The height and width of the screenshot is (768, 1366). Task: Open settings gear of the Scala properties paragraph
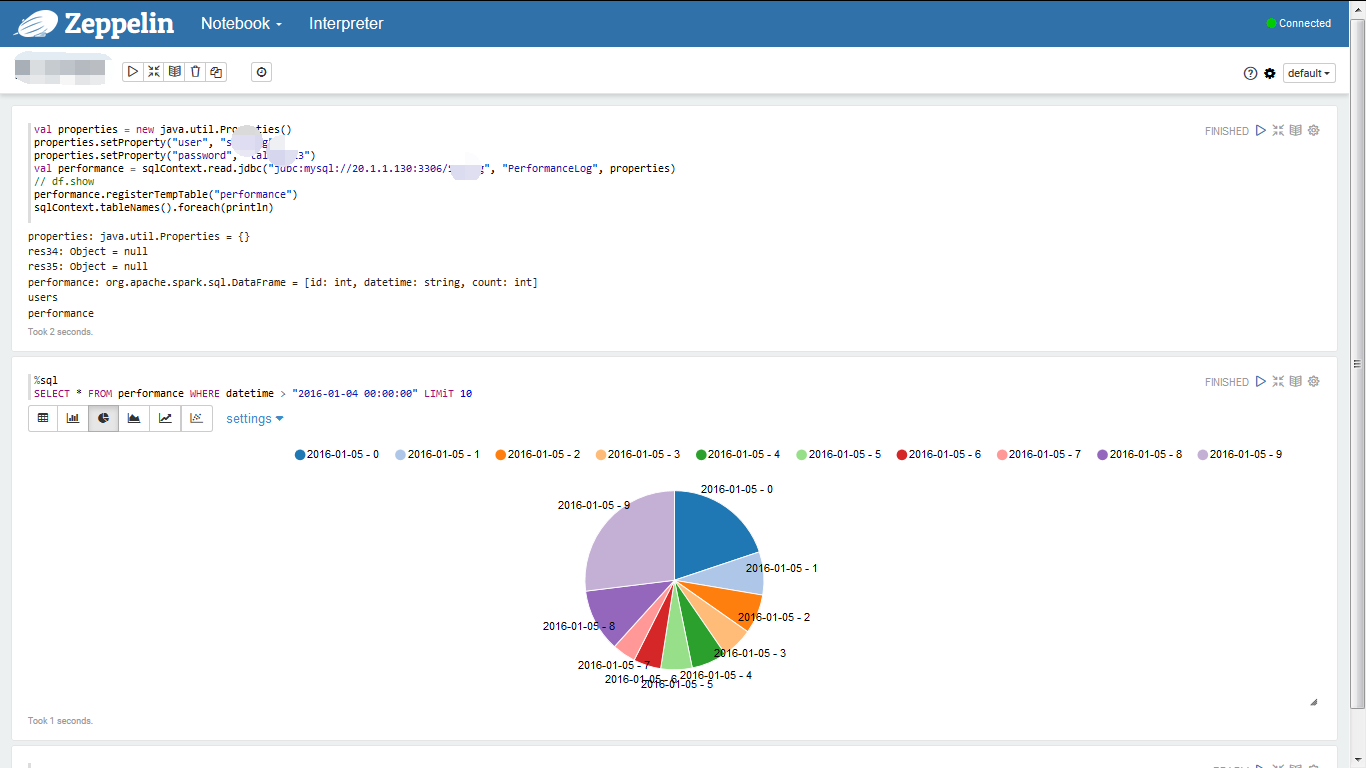point(1314,130)
